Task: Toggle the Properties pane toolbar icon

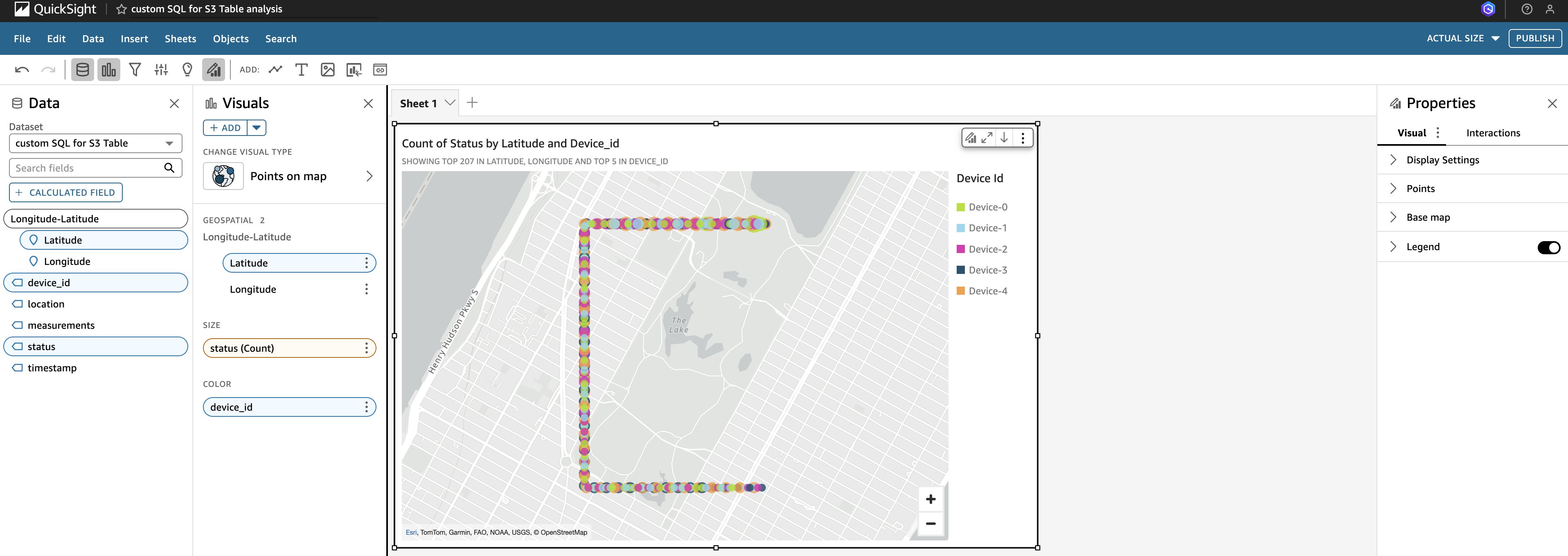Action: tap(214, 70)
